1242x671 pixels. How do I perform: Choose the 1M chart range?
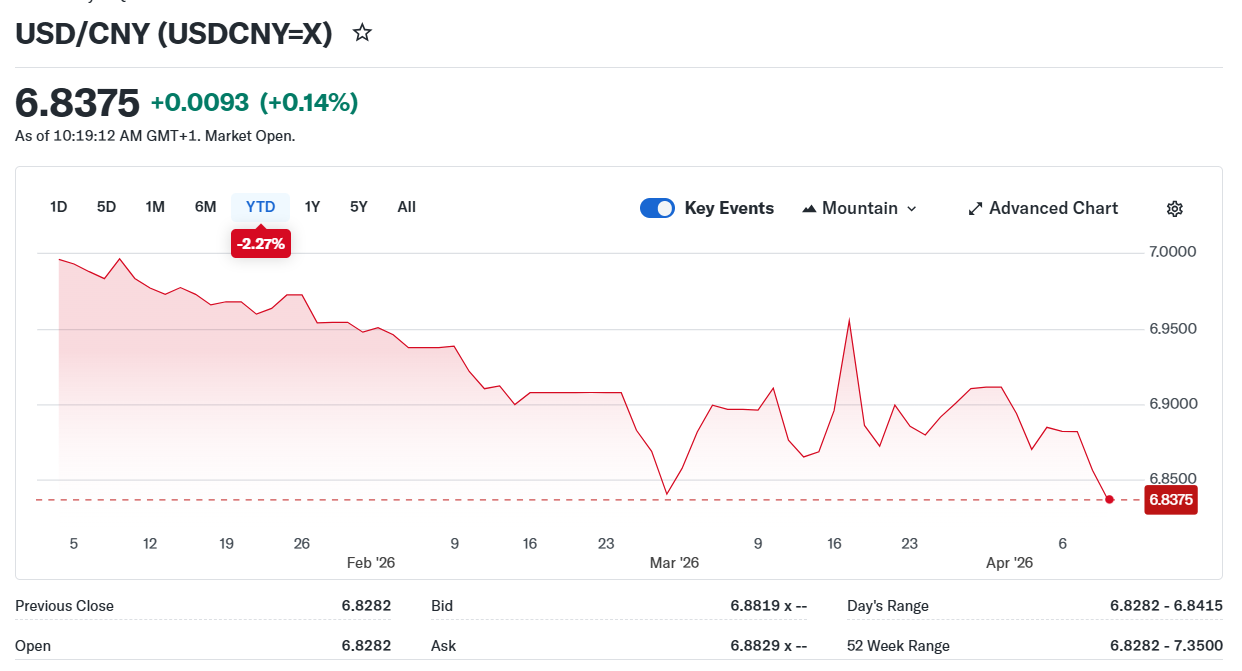(155, 207)
